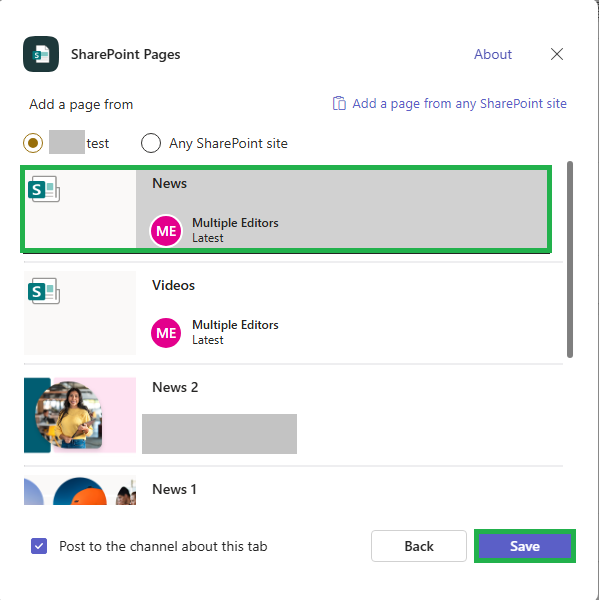The width and height of the screenshot is (599, 600).
Task: Click 'Latest' label under News editors
Action: tap(207, 238)
